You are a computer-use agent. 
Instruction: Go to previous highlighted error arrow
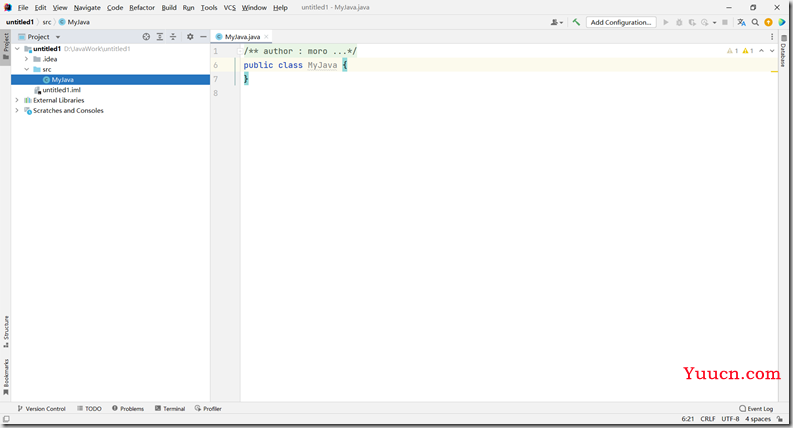[761, 51]
